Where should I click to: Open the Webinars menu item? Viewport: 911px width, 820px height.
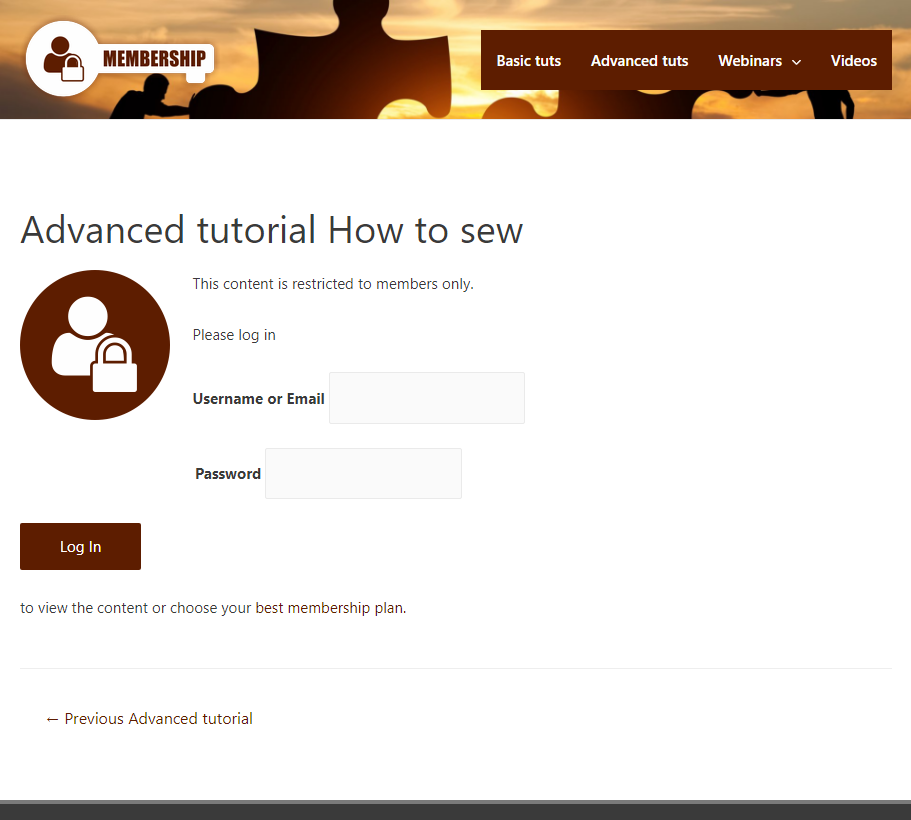coord(749,60)
